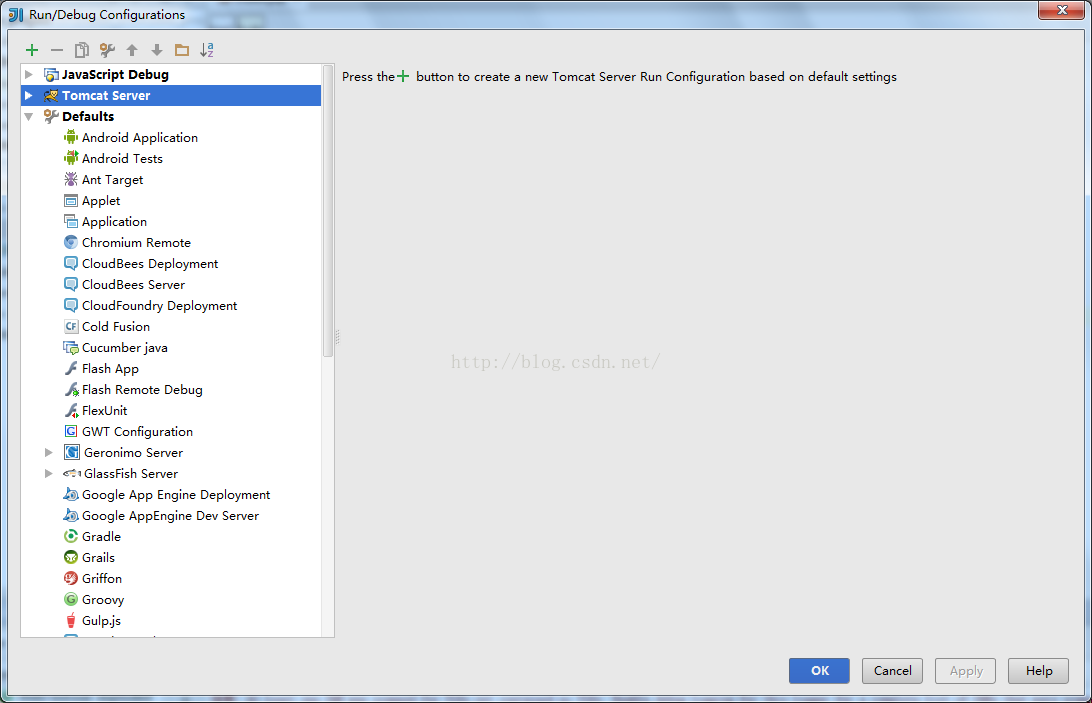Click the splitter handle between panels
This screenshot has height=703, width=1092.
coord(337,337)
